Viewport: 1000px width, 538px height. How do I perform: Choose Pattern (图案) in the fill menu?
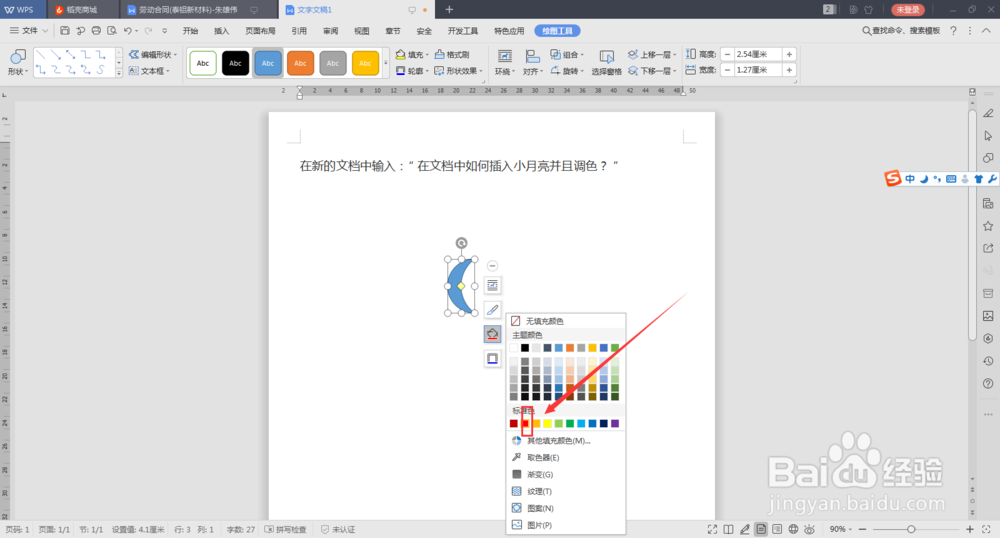[566, 508]
